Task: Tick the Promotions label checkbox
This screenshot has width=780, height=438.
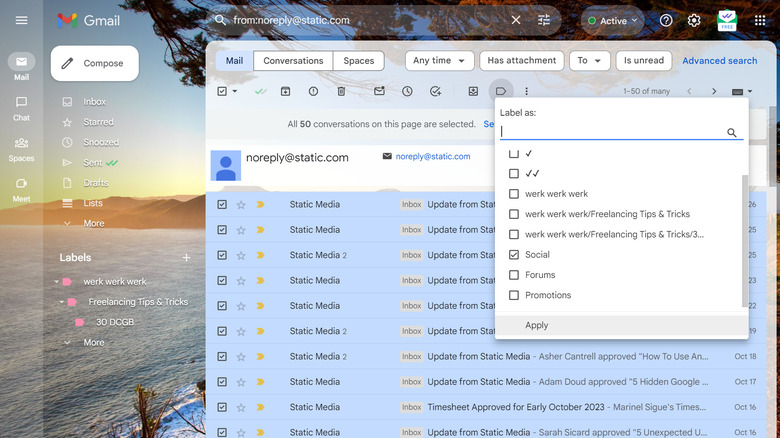Action: point(514,295)
